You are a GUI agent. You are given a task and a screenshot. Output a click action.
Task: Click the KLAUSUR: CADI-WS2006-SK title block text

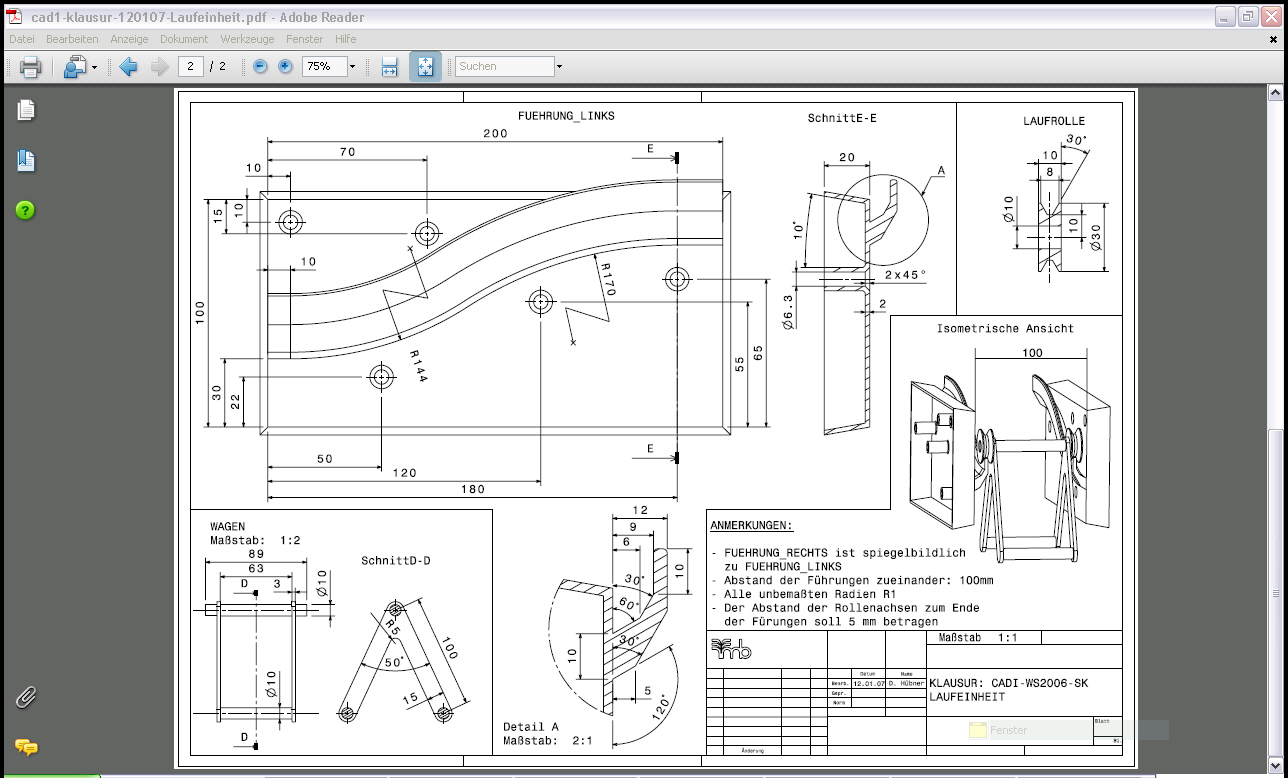[1008, 683]
